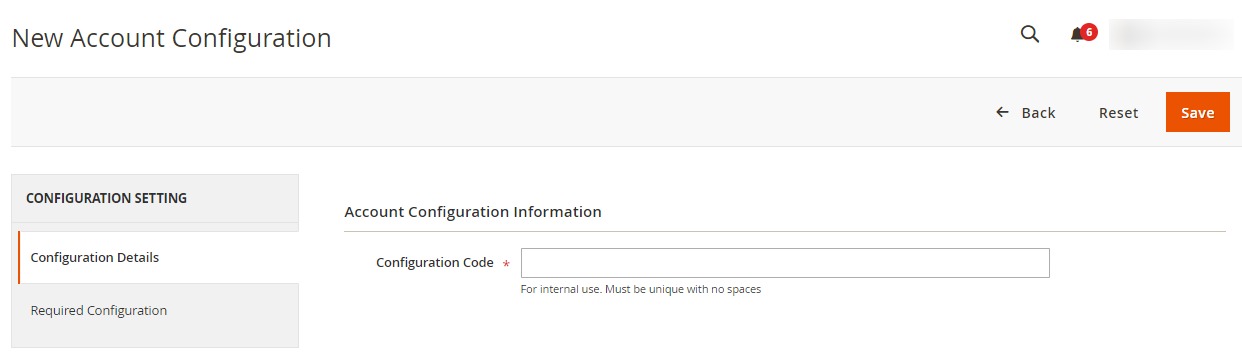Click the red required asterisk
Image resolution: width=1242 pixels, height=362 pixels.
coord(506,265)
